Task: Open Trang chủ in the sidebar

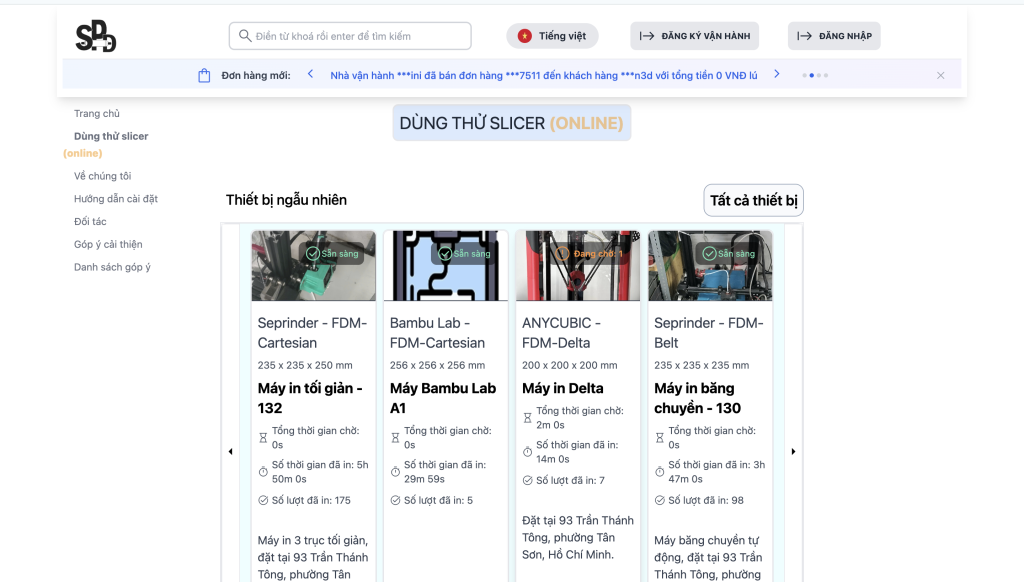Action: pyautogui.click(x=97, y=114)
